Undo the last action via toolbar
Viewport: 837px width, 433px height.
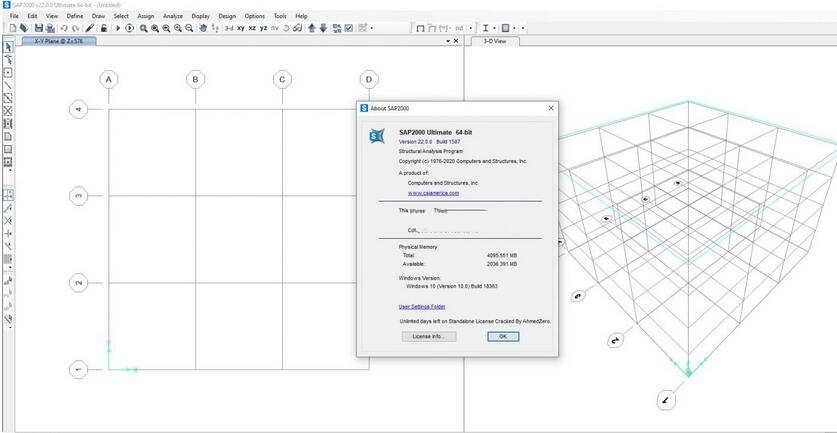pyautogui.click(x=64, y=28)
